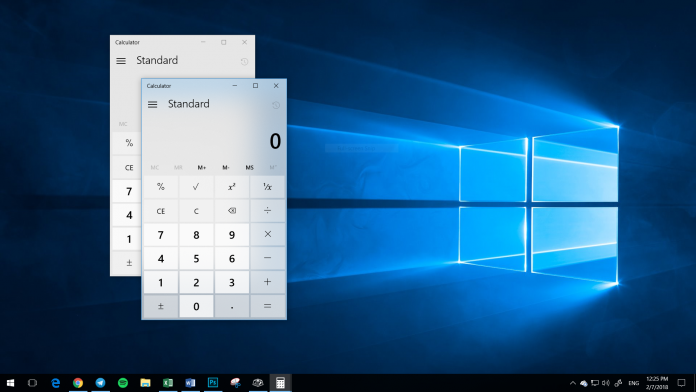This screenshot has height=392, width=696.
Task: Click the divide key
Action: click(267, 211)
